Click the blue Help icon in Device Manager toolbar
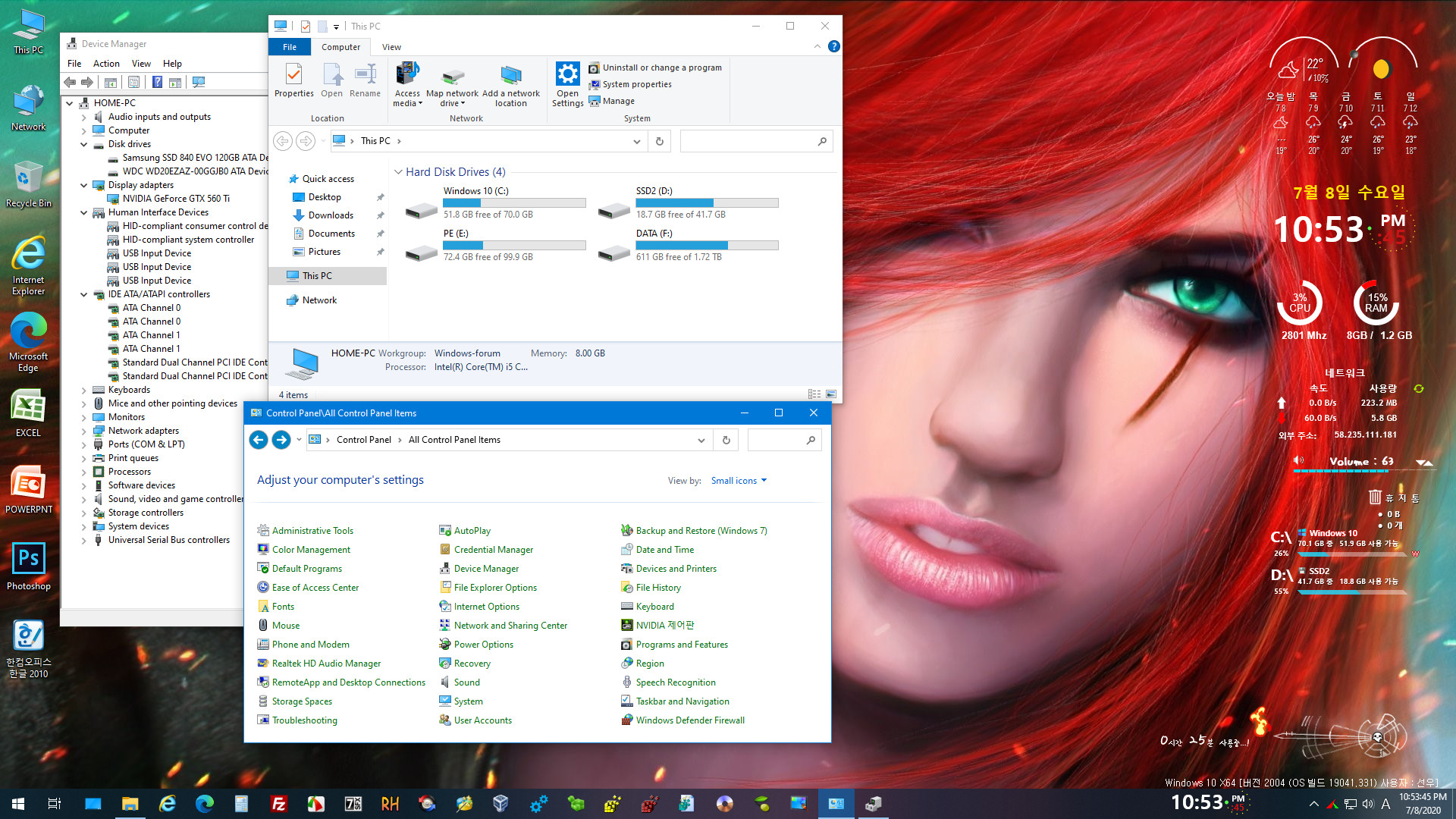The height and width of the screenshot is (819, 1456). tap(157, 82)
